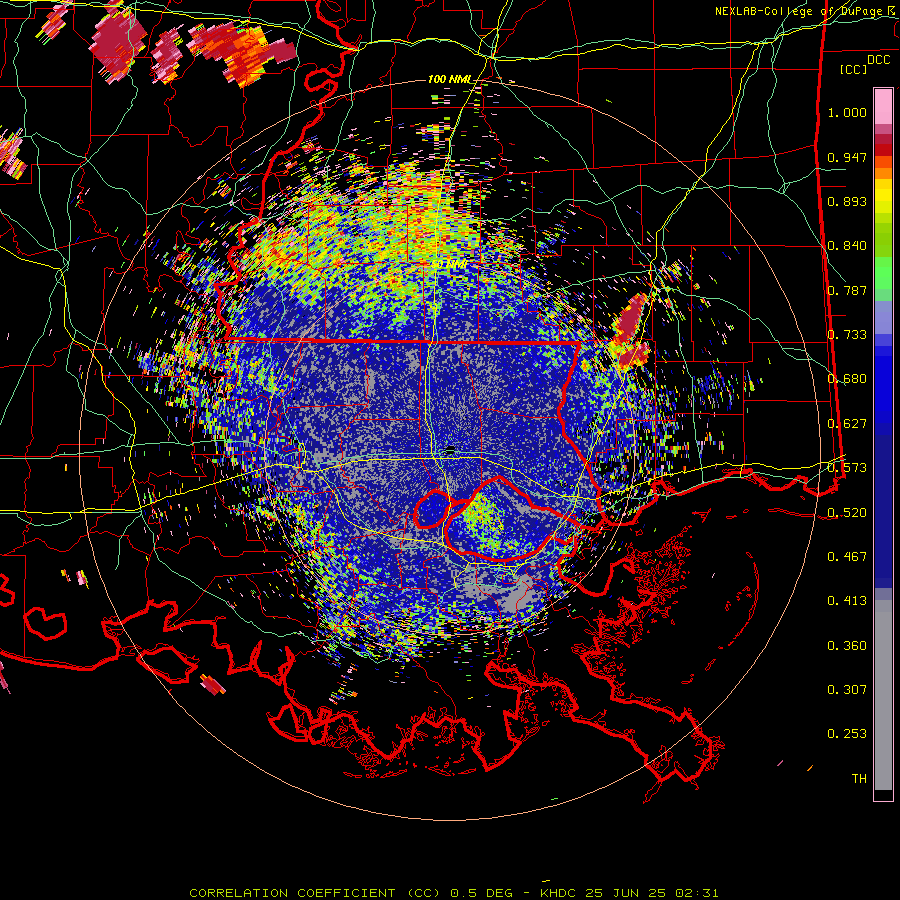Click the black radar site marker at the center
The height and width of the screenshot is (900, 900).
click(x=450, y=449)
